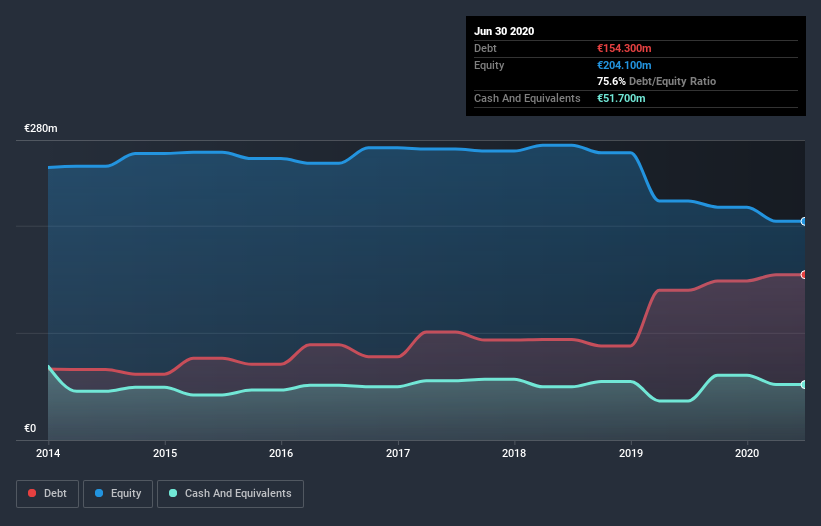Click the Cash And Equivalents endpoint marker
Image resolution: width=821 pixels, height=526 pixels.
pos(804,385)
